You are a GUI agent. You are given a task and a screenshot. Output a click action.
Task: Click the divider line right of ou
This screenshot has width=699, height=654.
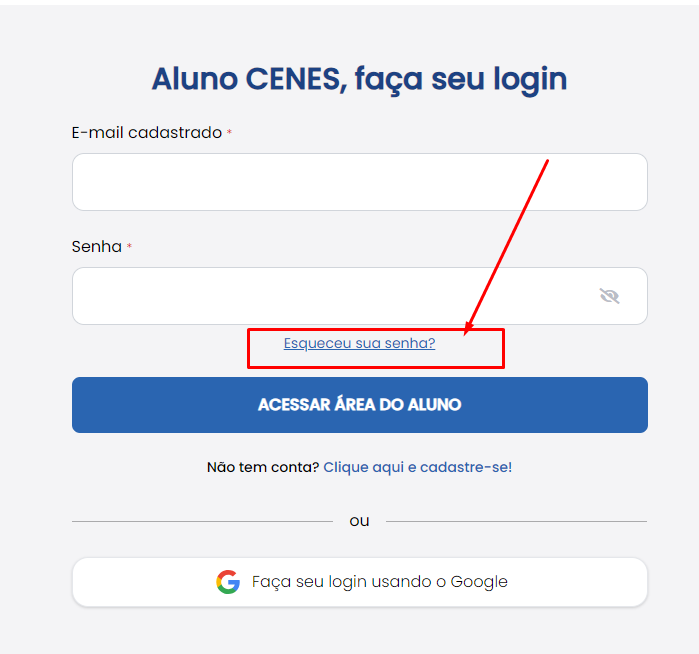click(516, 521)
